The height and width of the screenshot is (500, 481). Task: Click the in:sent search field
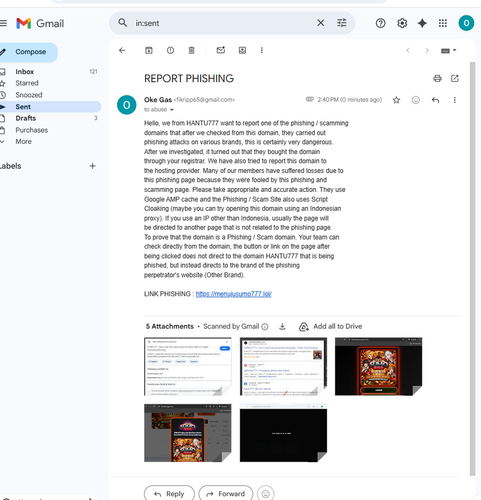(223, 23)
